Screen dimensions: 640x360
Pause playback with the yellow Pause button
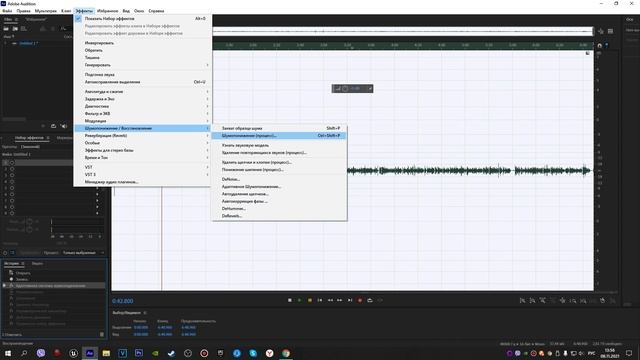[x=310, y=300]
